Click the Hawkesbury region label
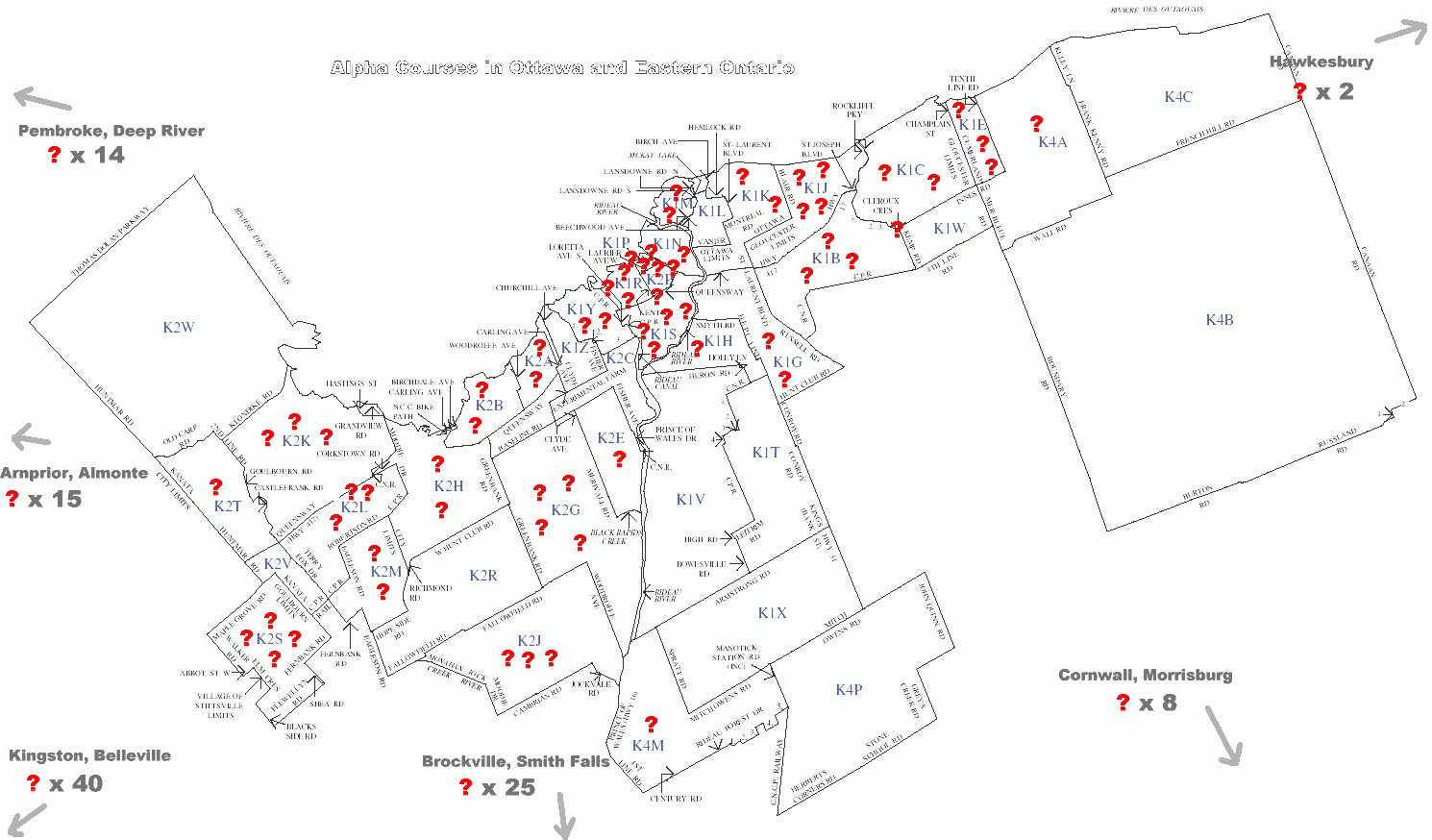1432x840 pixels. click(x=1321, y=62)
